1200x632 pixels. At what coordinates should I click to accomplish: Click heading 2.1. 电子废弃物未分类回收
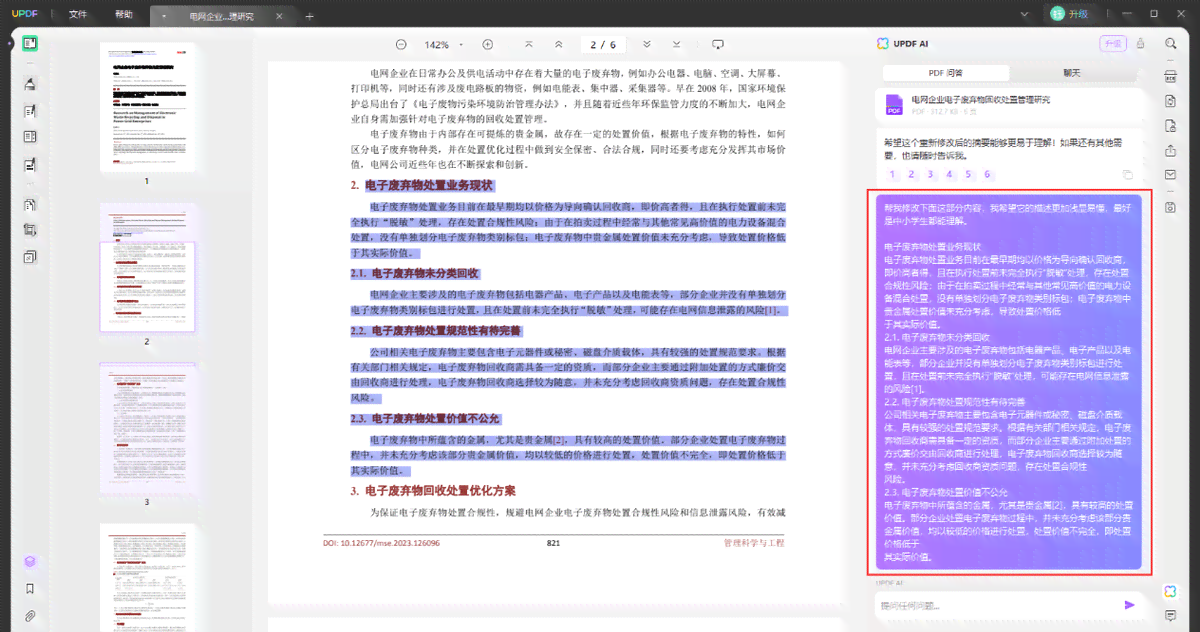click(x=415, y=273)
